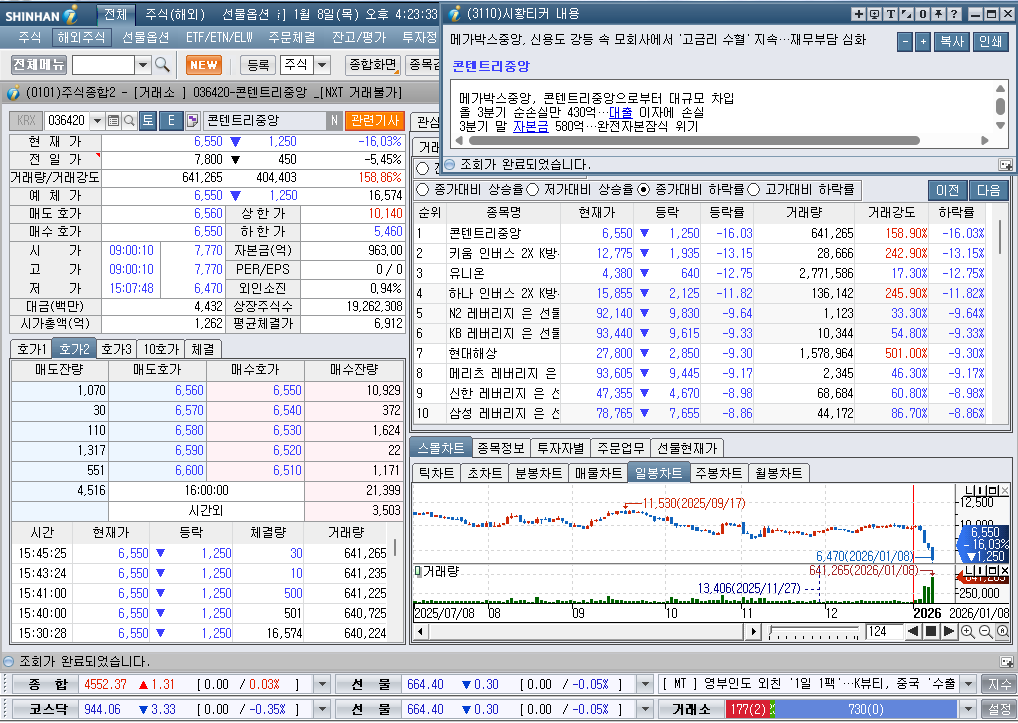Switch to the 종목정보 tab
The width and height of the screenshot is (1018, 723).
click(501, 448)
